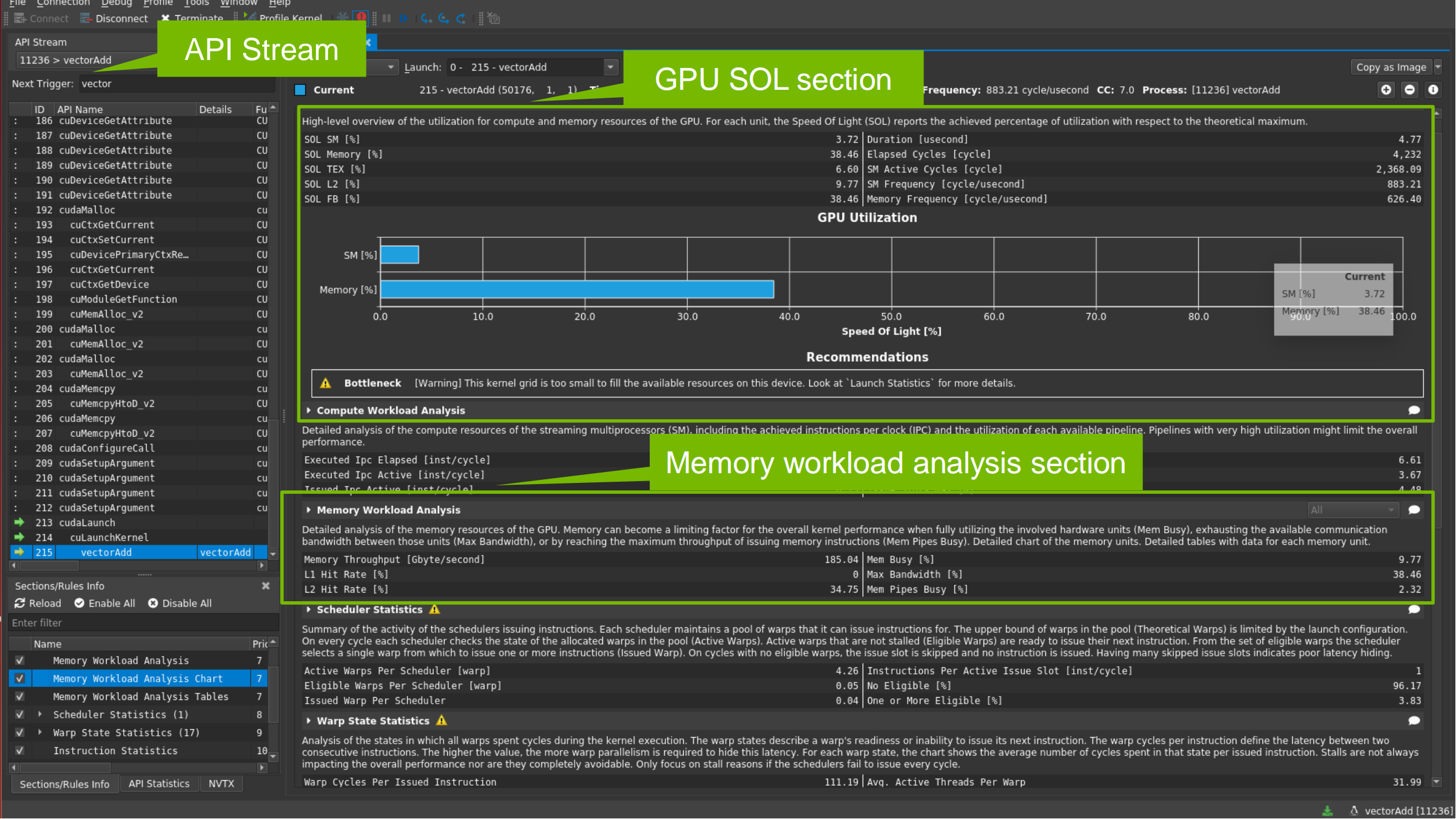Click the Resume playback icon
Viewport: 1456px width, 819px height.
[403, 18]
